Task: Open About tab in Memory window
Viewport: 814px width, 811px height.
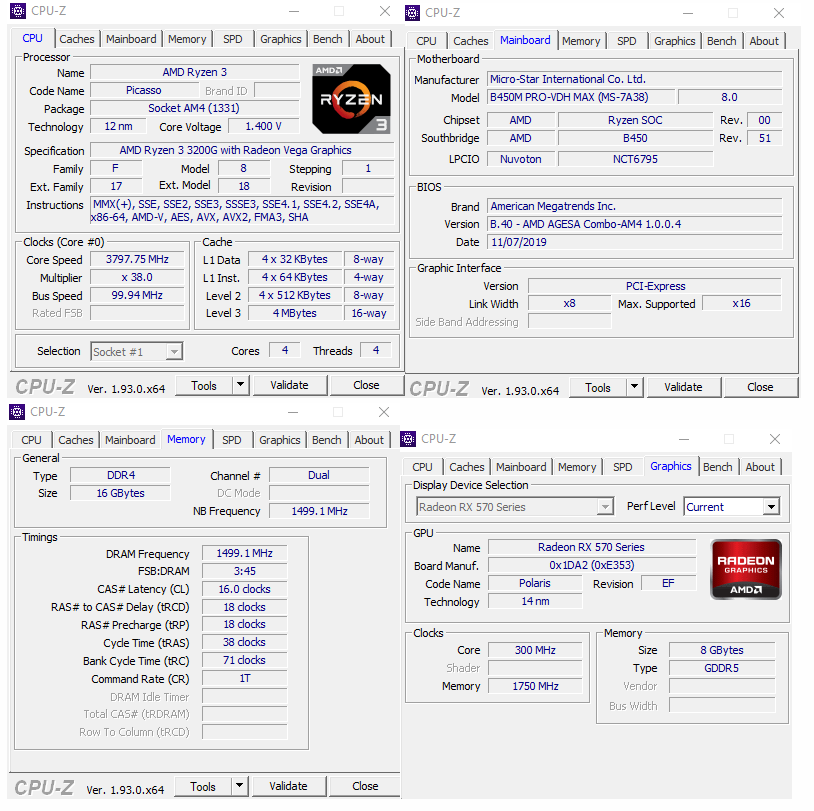Action: pyautogui.click(x=369, y=440)
